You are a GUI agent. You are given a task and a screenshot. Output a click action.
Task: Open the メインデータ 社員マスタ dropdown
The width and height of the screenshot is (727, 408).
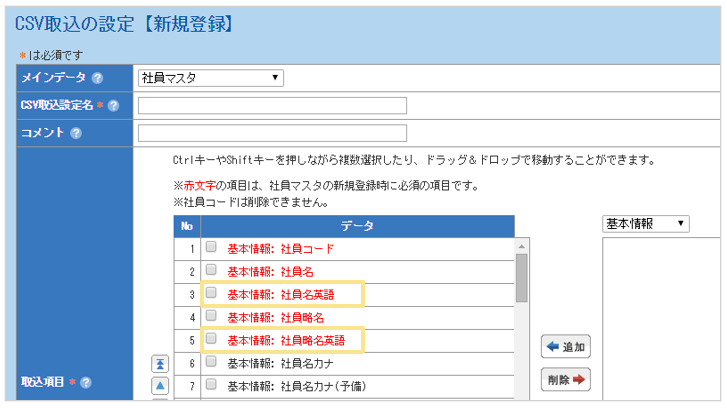click(210, 78)
